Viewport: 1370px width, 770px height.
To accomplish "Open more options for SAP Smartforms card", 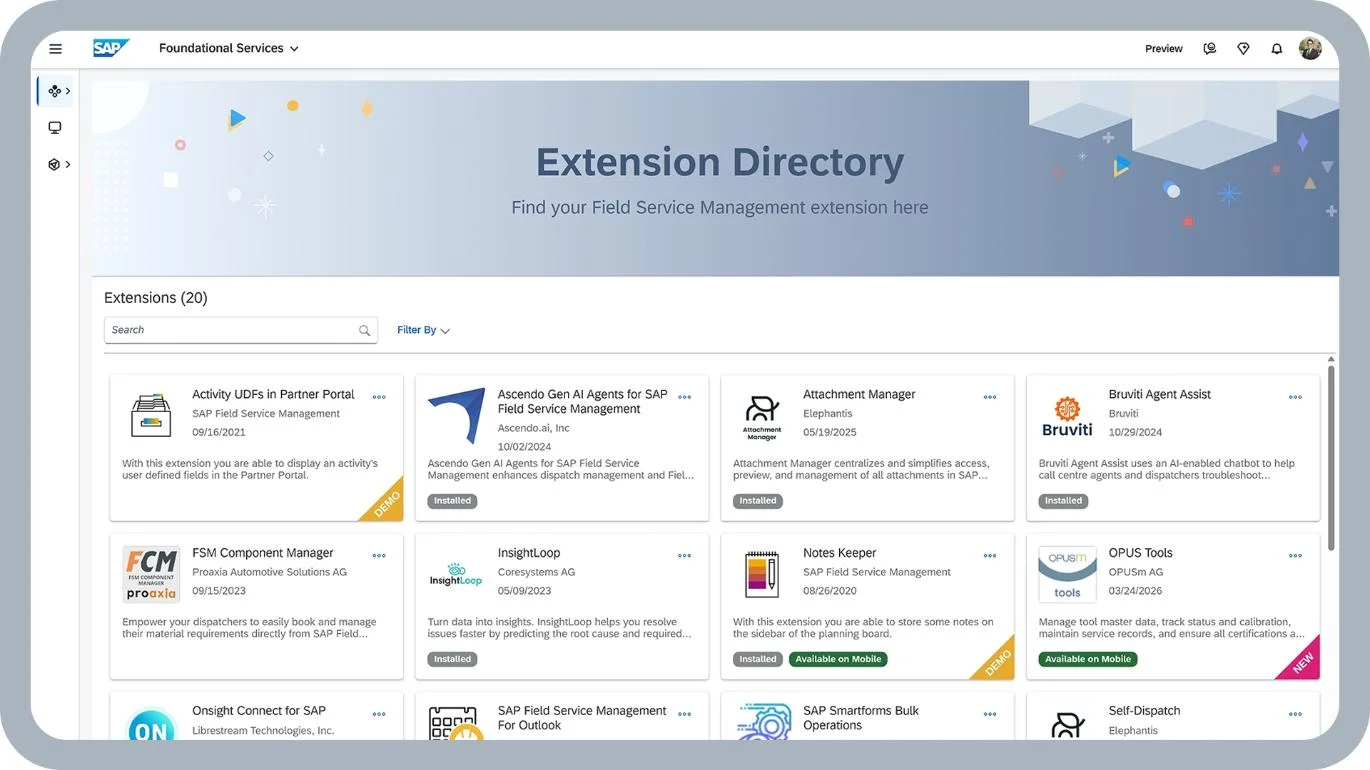I will tap(990, 714).
